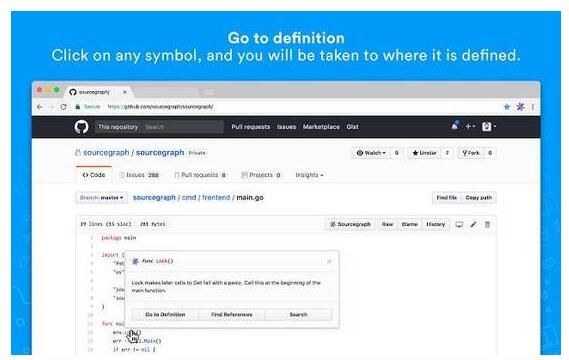Viewport: 569px width, 360px height.
Task: Open the file History
Action: point(435,224)
